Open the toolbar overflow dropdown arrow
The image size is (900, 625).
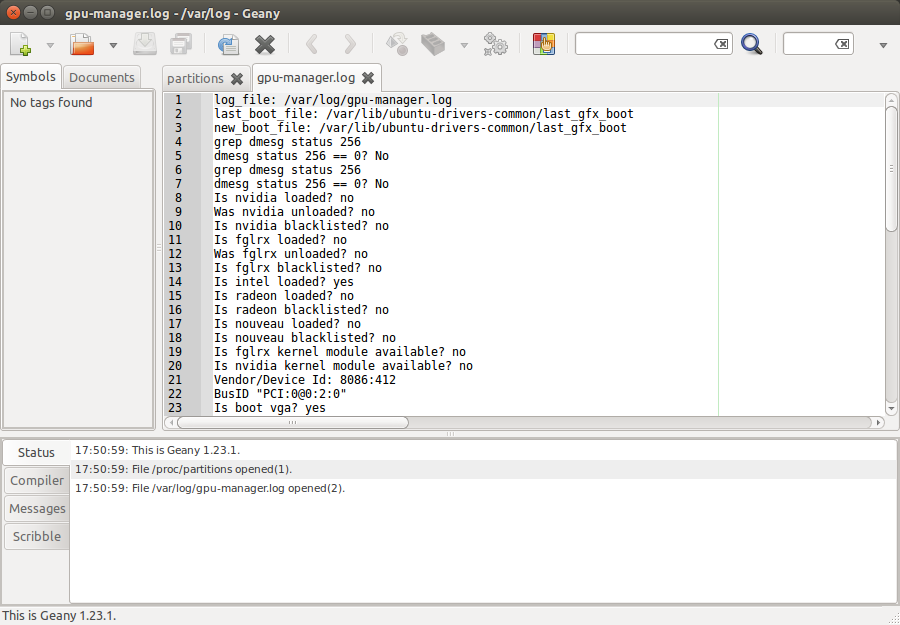tap(883, 45)
